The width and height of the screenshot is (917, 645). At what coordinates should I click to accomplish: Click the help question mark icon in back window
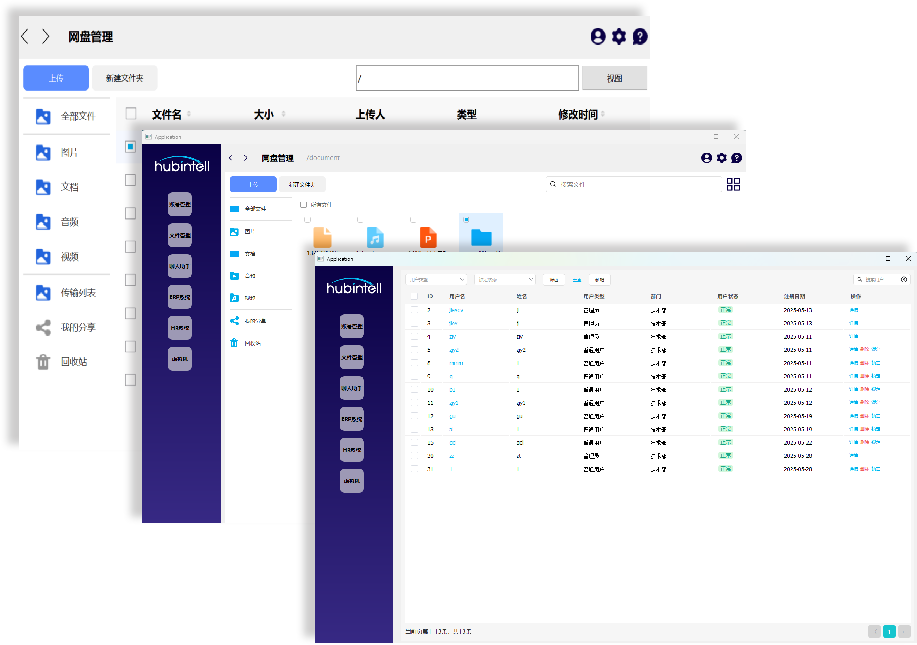click(640, 37)
